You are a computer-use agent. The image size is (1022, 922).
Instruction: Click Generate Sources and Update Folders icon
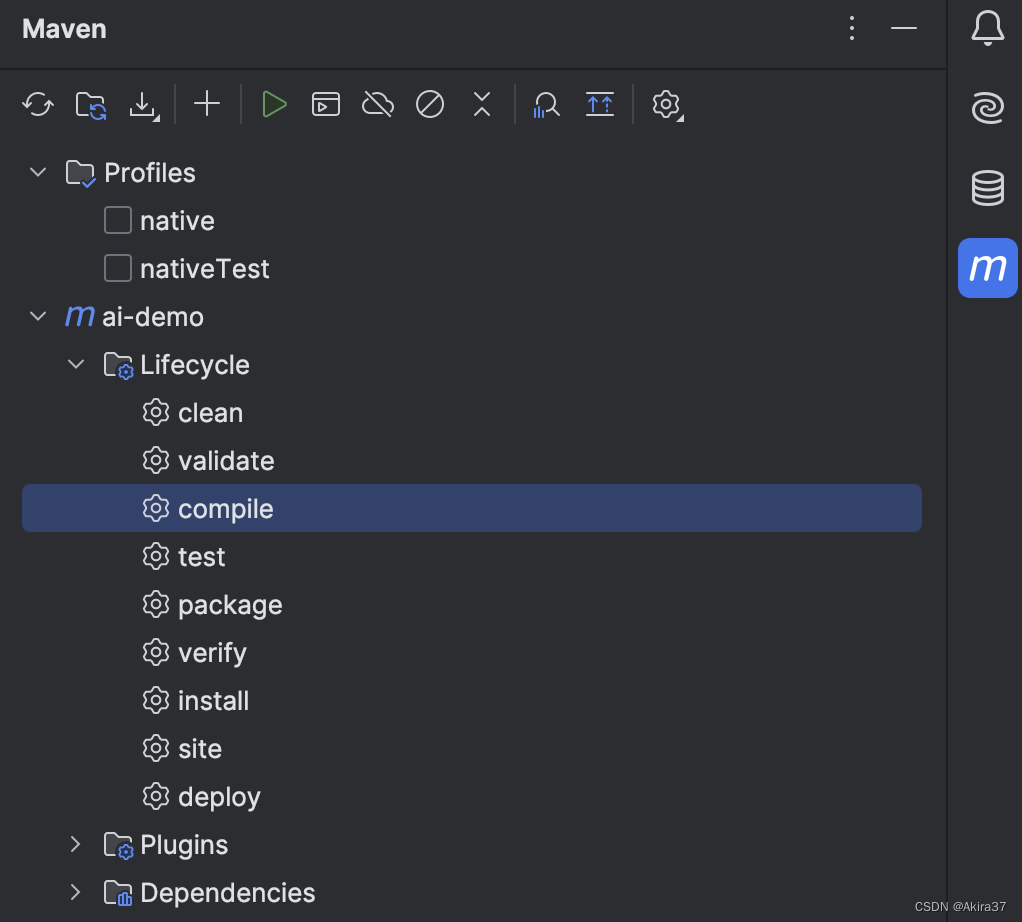point(91,104)
